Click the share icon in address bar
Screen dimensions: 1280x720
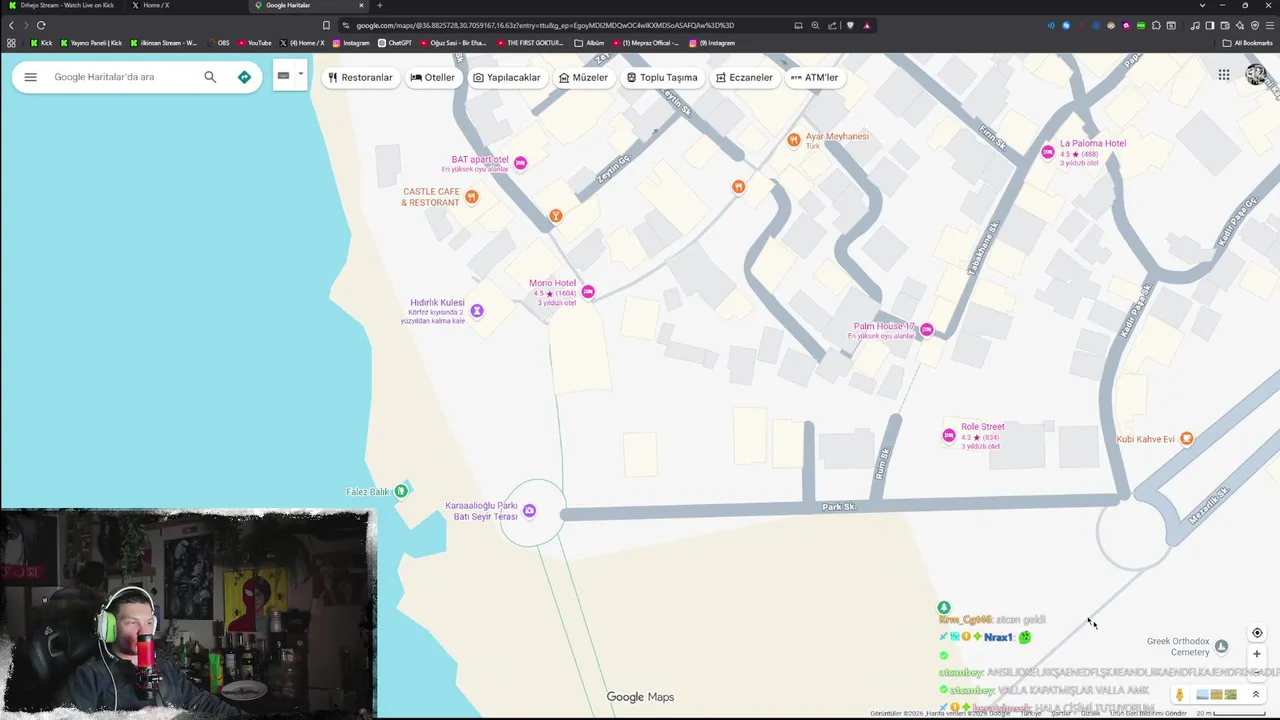pos(832,25)
